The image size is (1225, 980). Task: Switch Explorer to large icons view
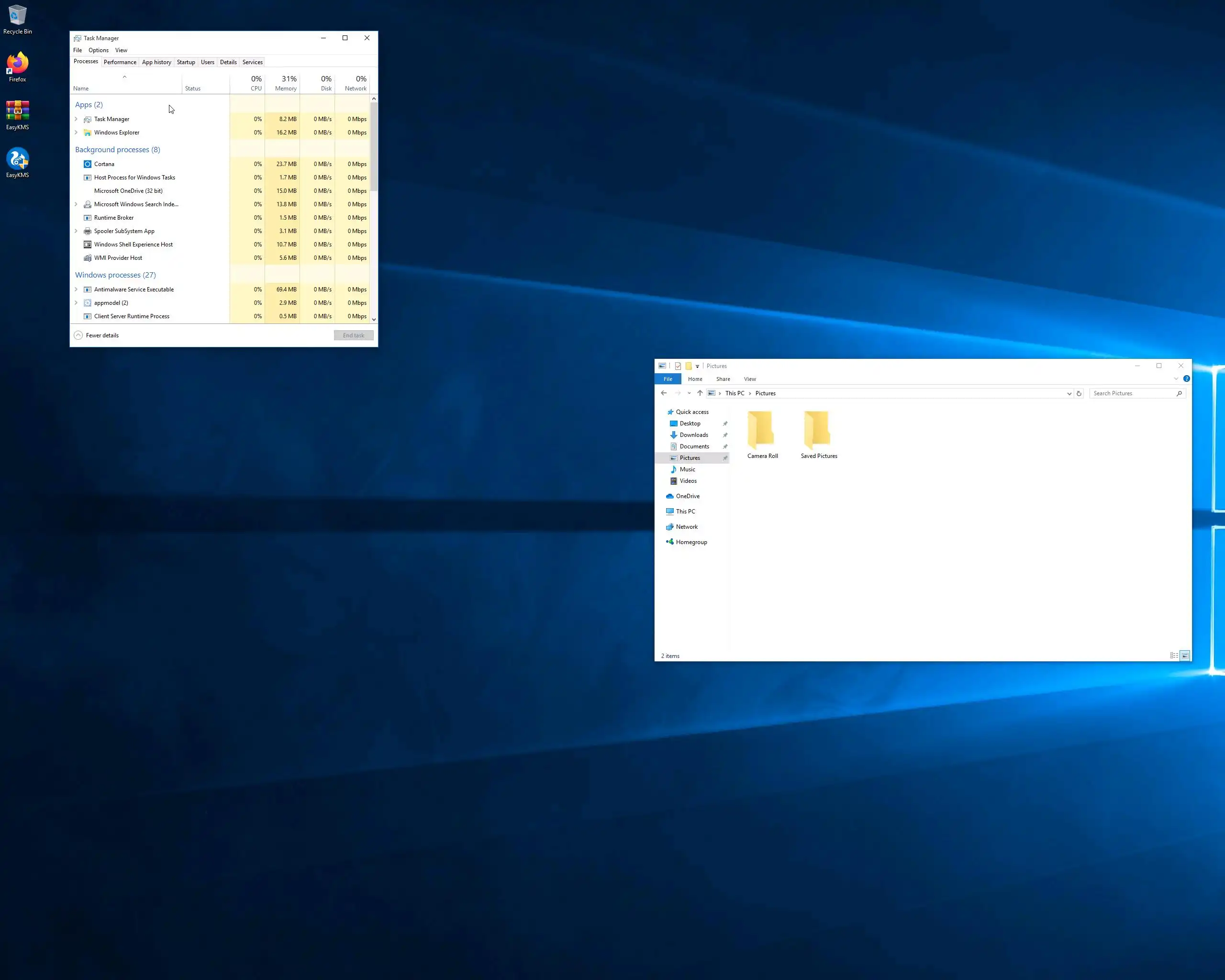point(1185,656)
